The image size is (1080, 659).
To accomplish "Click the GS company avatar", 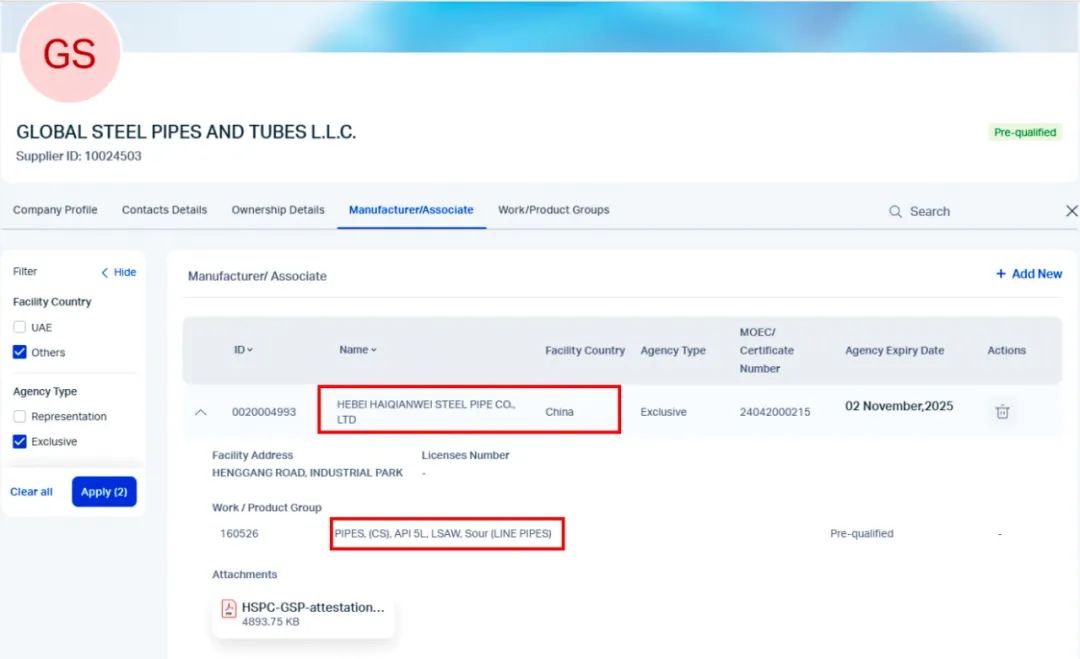I will click(x=70, y=53).
